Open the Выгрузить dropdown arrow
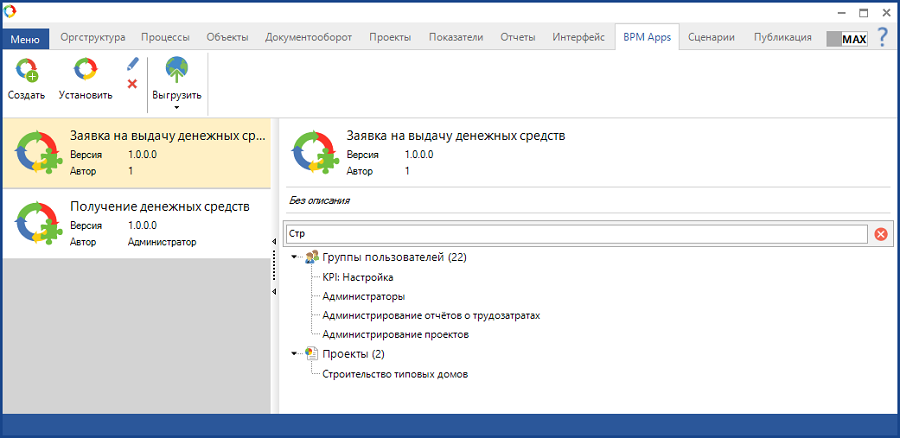This screenshot has height=438, width=900. (176, 107)
